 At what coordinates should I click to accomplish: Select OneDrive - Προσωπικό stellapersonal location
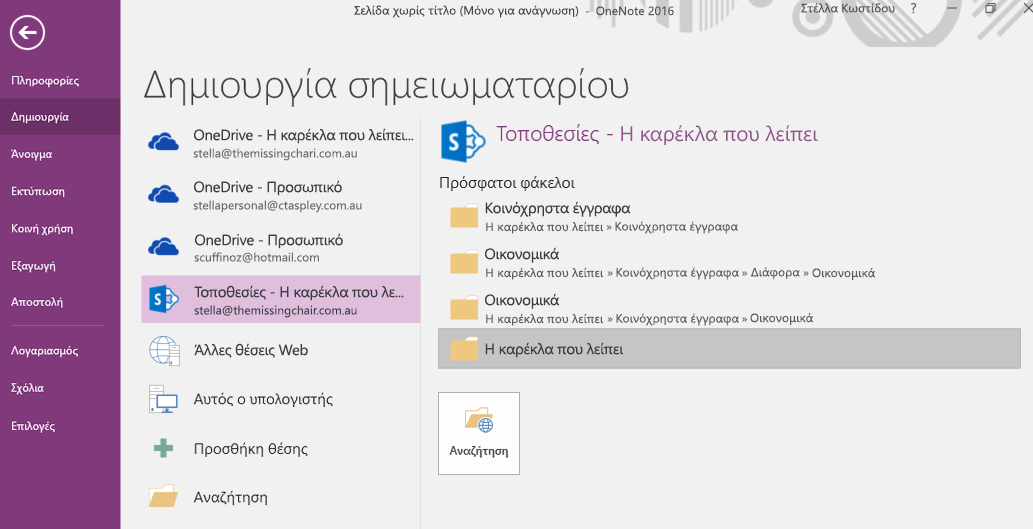coord(281,196)
